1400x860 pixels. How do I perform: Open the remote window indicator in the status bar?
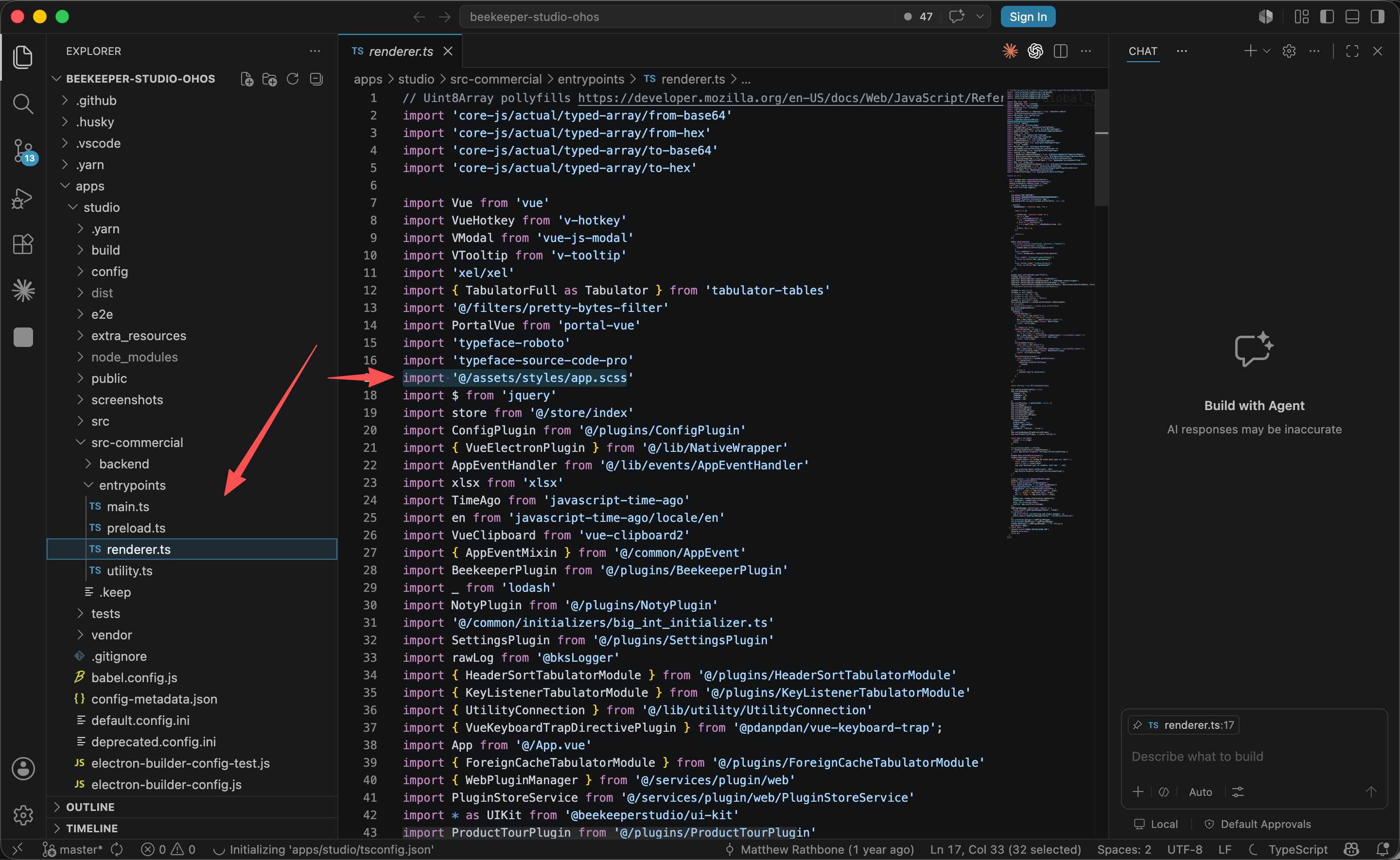click(x=17, y=849)
